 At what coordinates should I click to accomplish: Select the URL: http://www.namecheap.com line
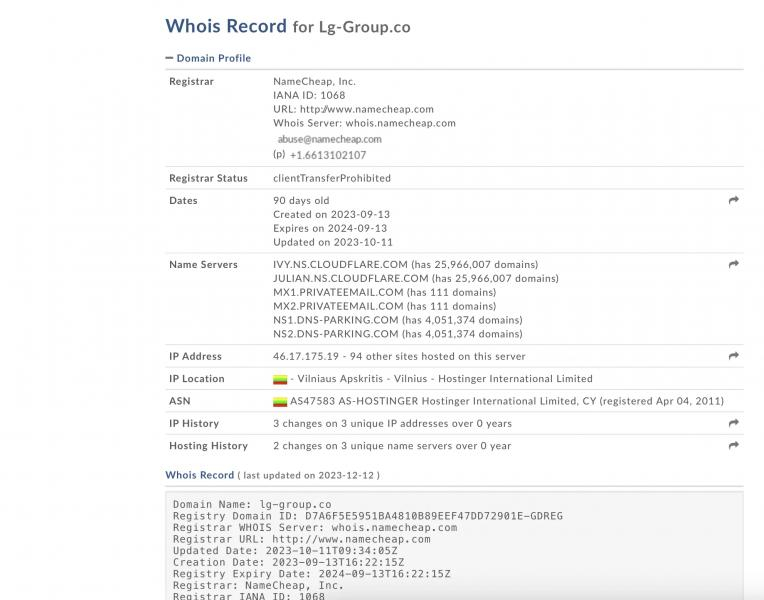[x=353, y=109]
